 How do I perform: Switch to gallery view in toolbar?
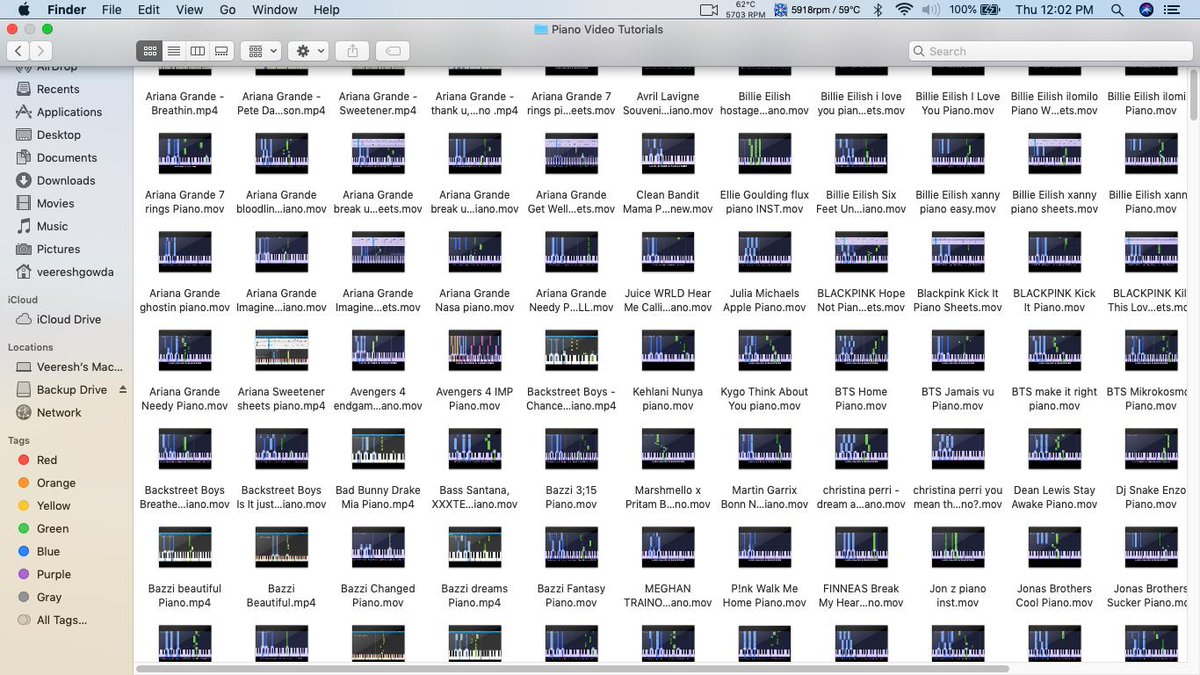coord(222,50)
